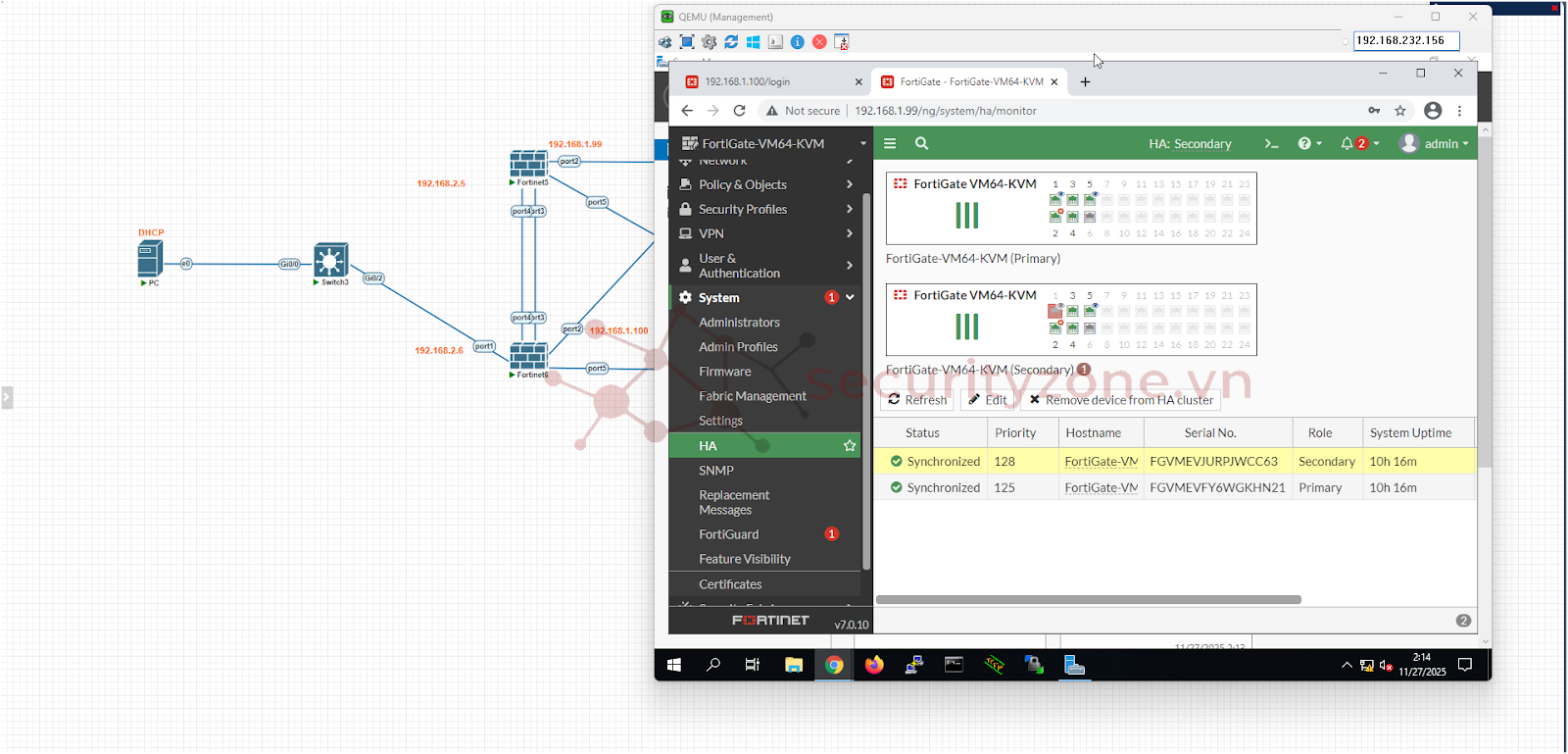Click the Refresh button in HA monitor

pyautogui.click(x=917, y=400)
